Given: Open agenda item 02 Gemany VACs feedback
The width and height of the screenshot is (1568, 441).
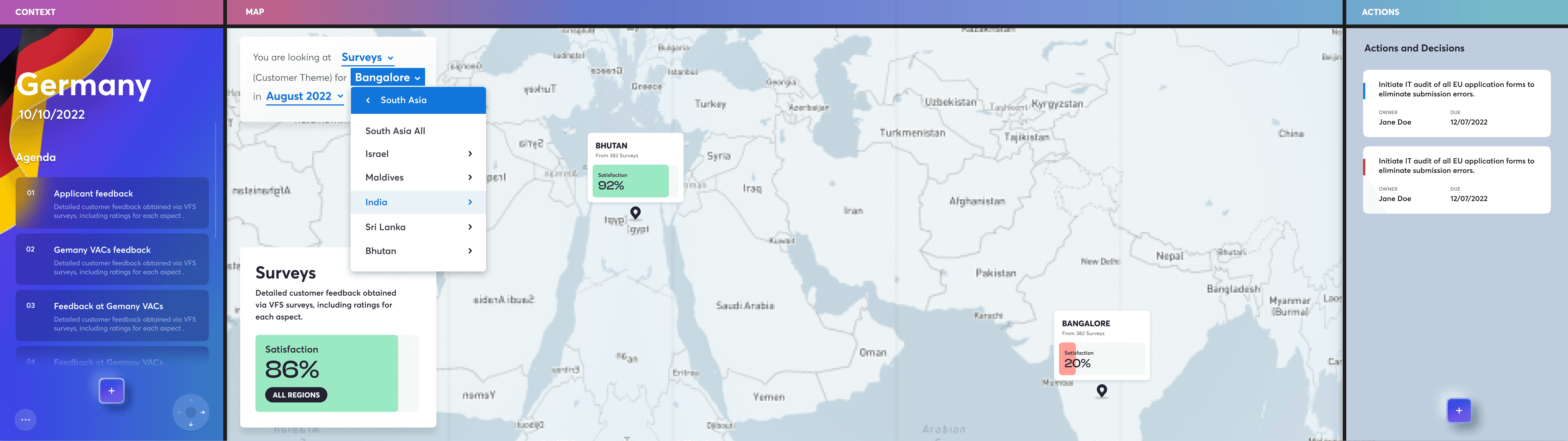Looking at the screenshot, I should click(x=112, y=259).
